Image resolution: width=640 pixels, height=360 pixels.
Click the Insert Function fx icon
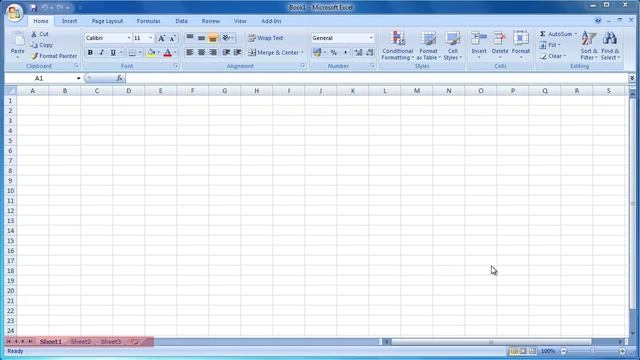coord(119,78)
